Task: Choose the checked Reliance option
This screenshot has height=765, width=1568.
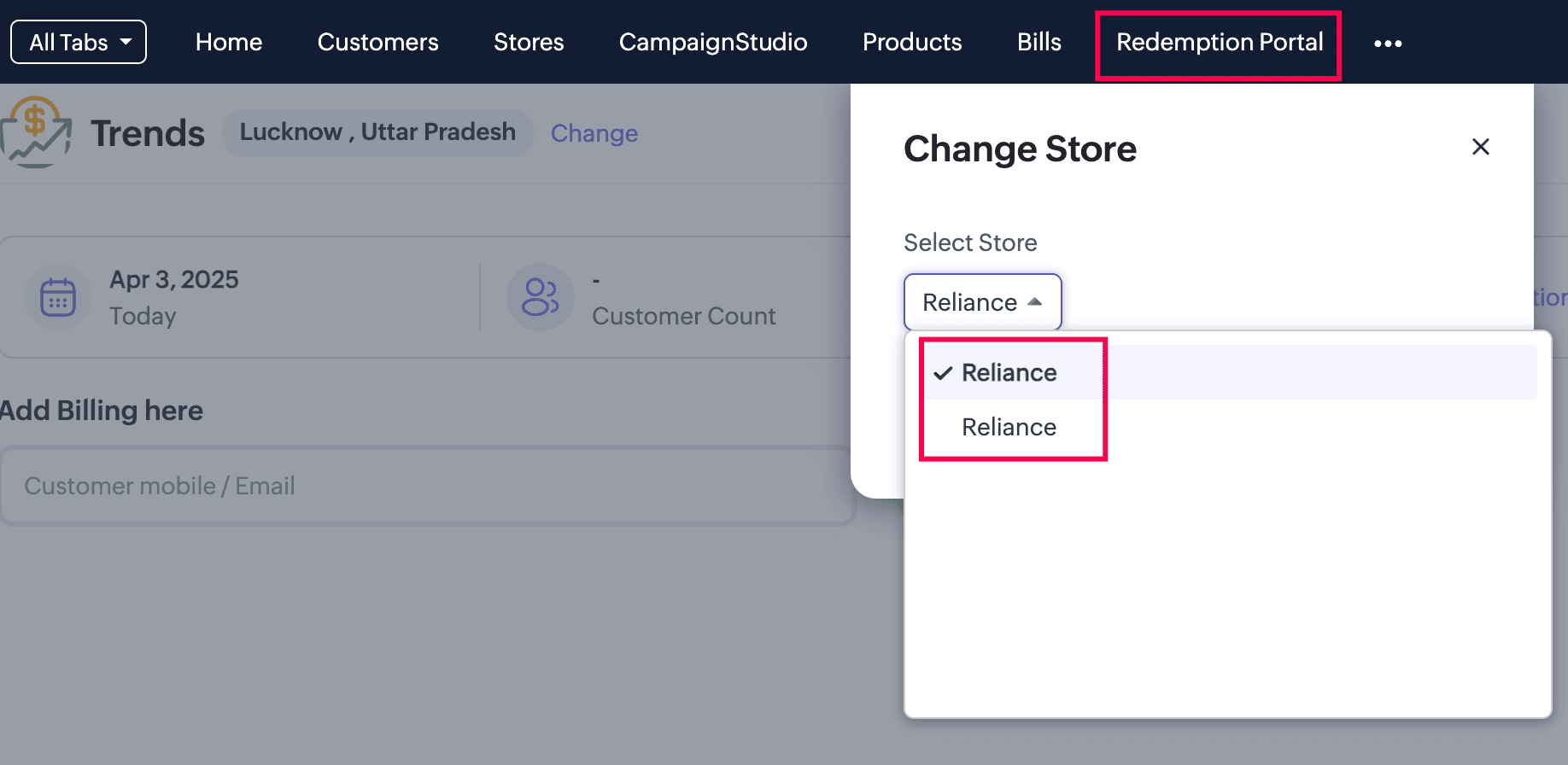Action: click(x=1009, y=373)
